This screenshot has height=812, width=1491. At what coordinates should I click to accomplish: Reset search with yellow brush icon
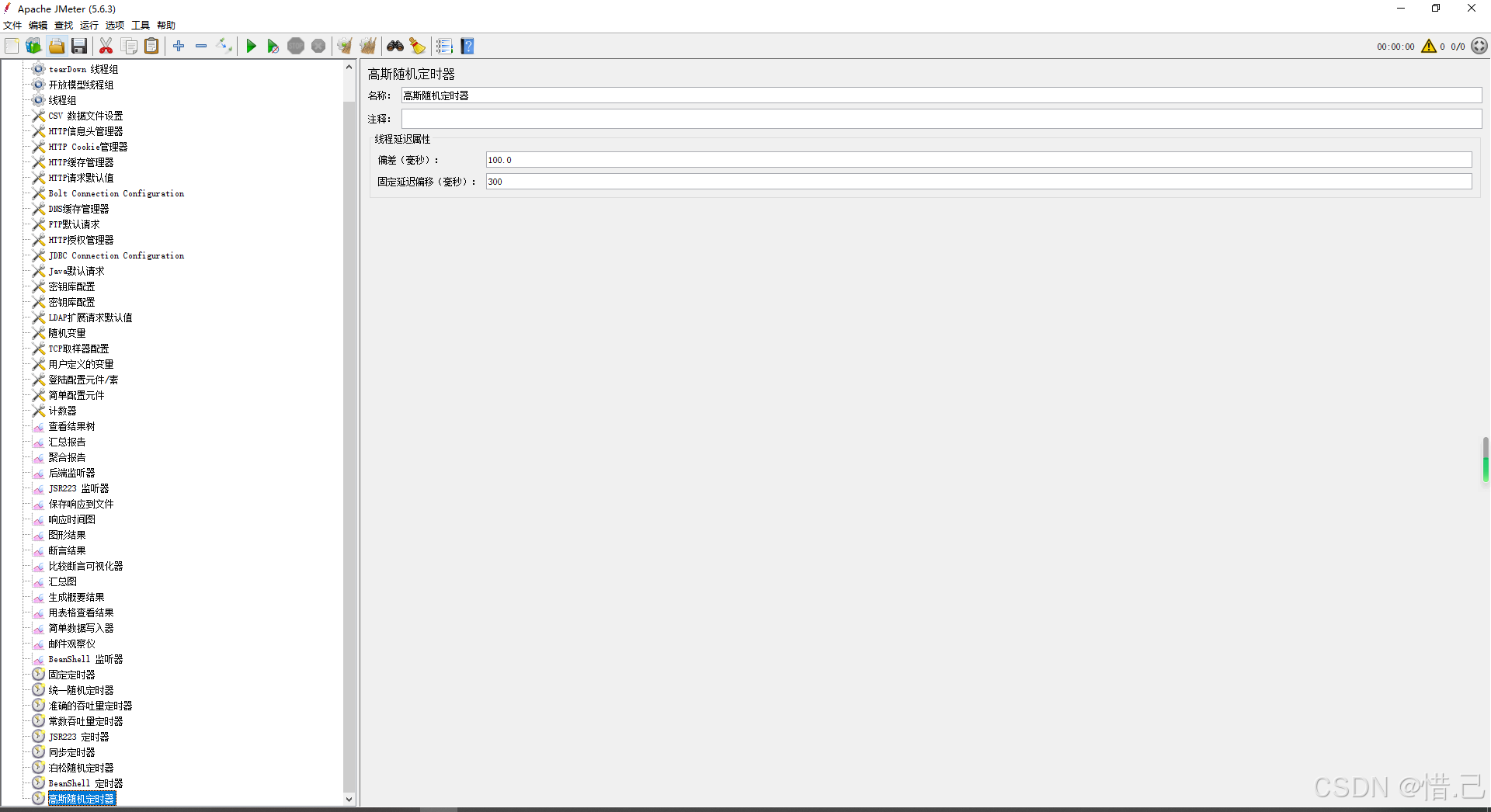point(418,47)
